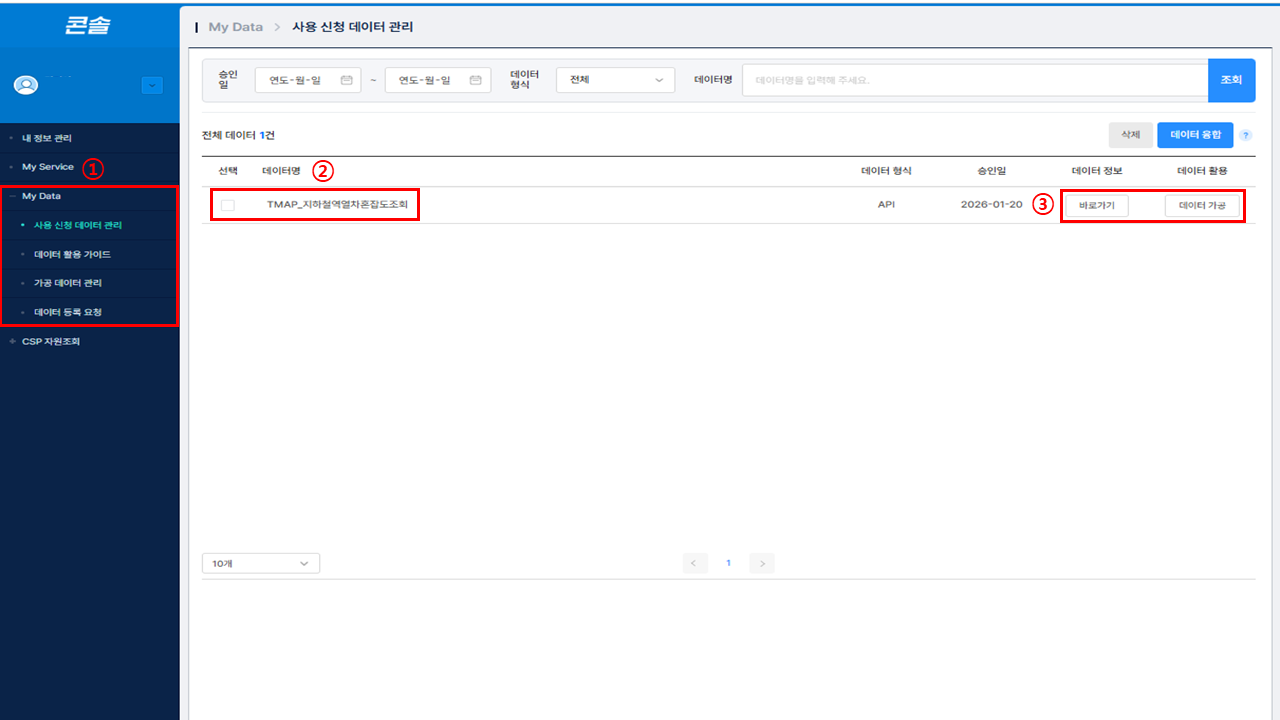The width and height of the screenshot is (1280, 720).
Task: Open the user account dropdown arrow
Action: [x=152, y=85]
